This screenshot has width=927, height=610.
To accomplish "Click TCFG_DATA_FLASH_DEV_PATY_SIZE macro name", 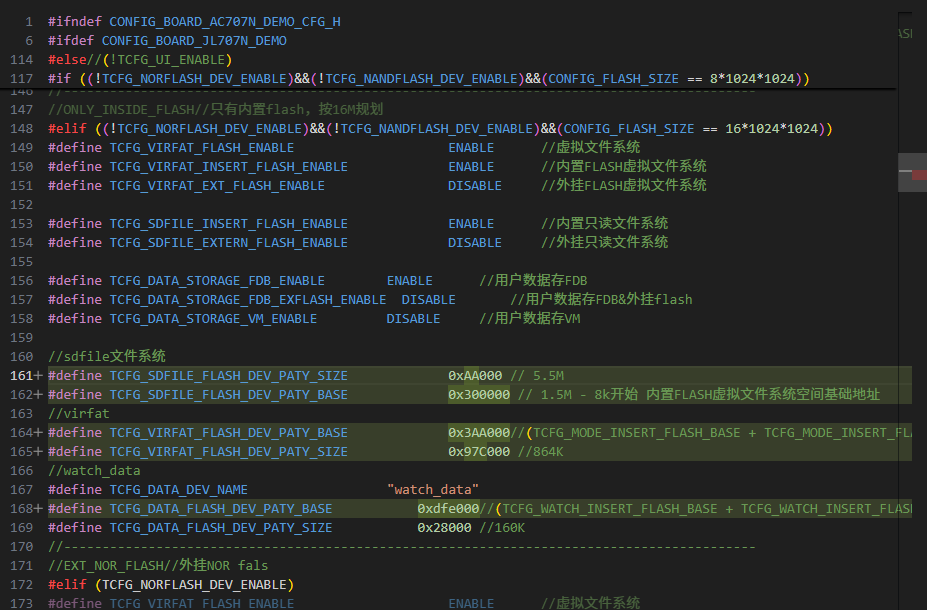I will coord(221,527).
